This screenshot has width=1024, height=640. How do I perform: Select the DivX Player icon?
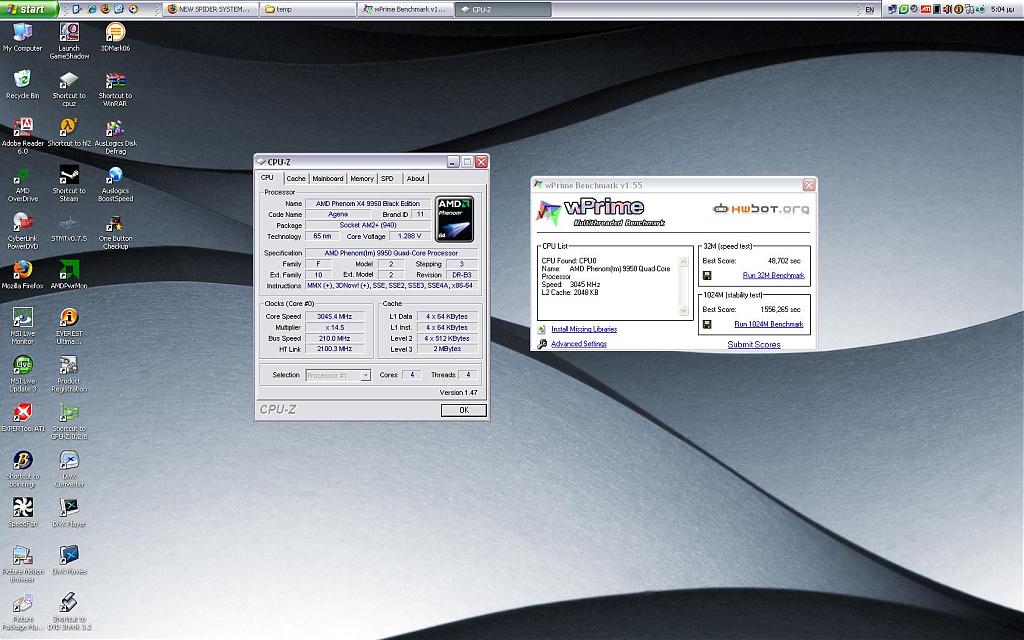tap(69, 513)
